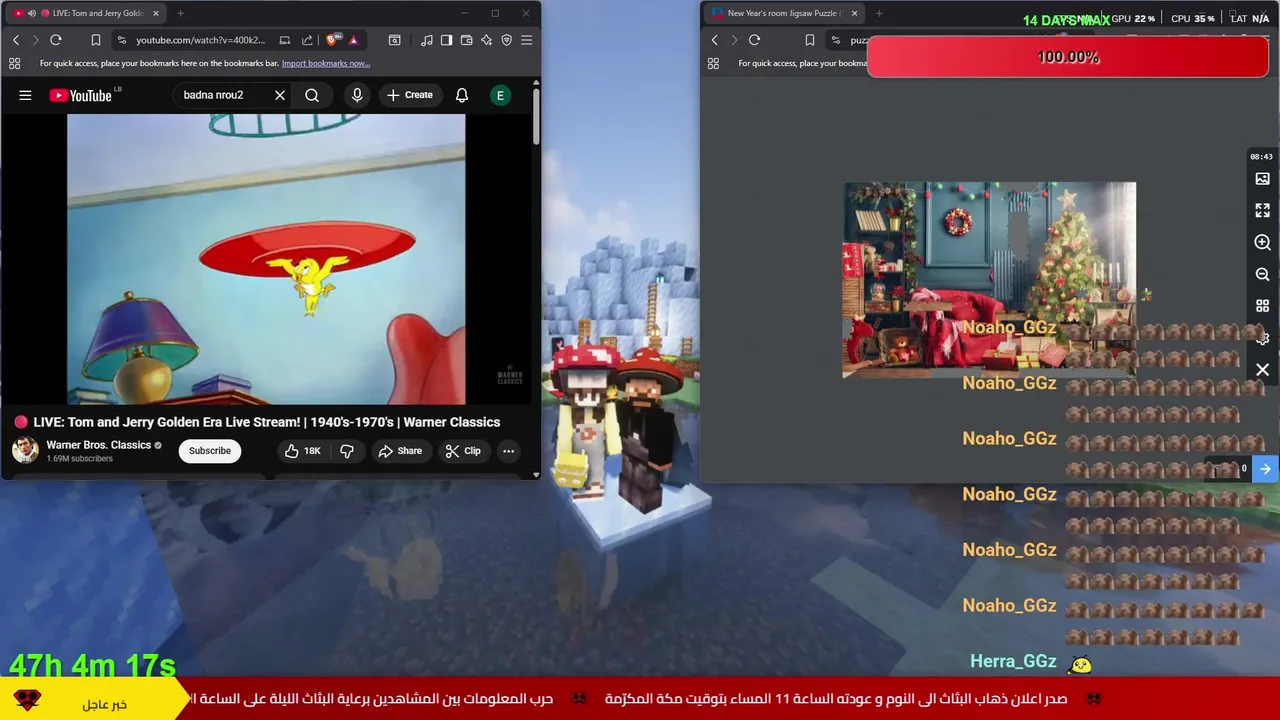The width and height of the screenshot is (1280, 720).
Task: Create a Clip of the video
Action: (463, 451)
